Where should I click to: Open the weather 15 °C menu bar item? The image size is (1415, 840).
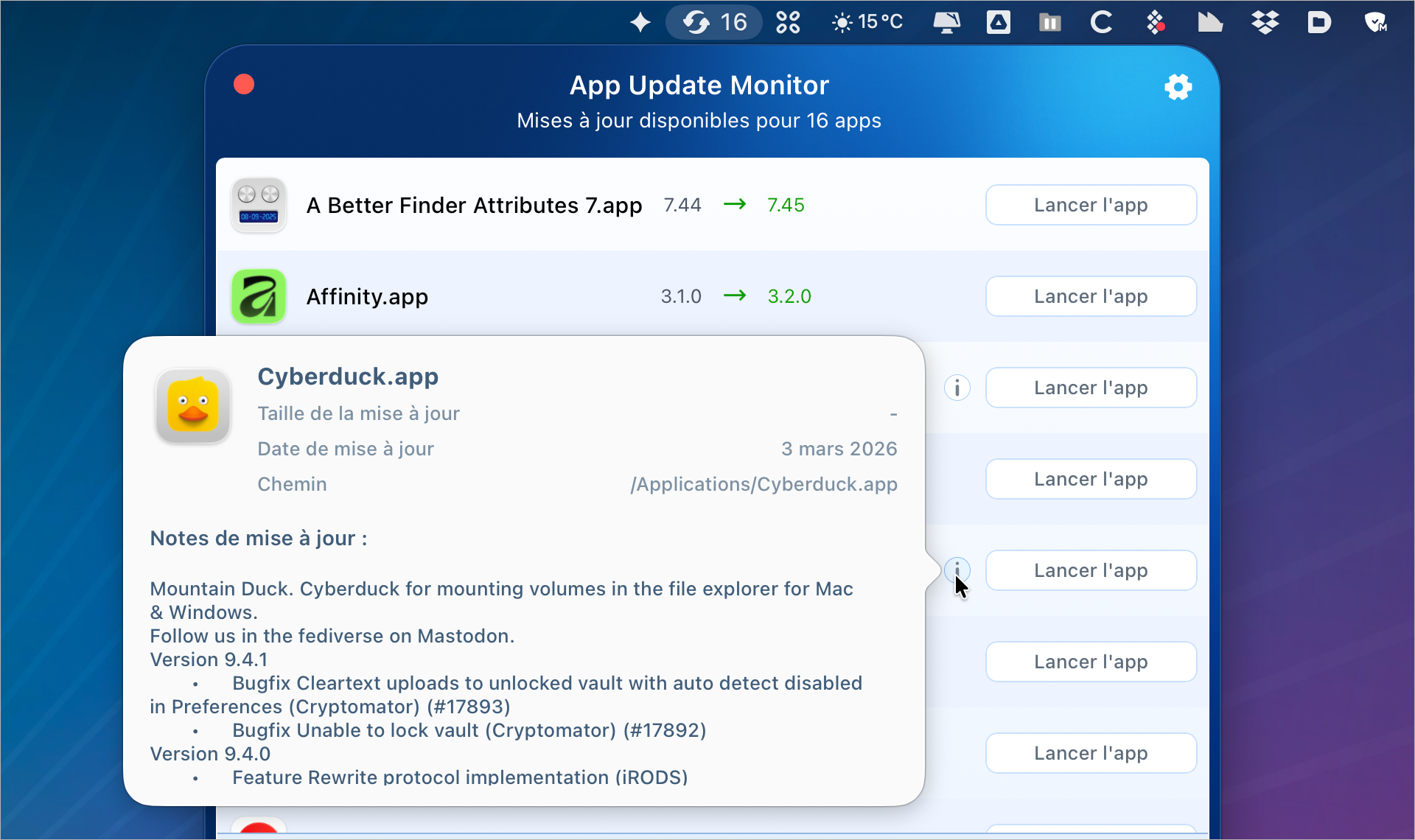(867, 22)
